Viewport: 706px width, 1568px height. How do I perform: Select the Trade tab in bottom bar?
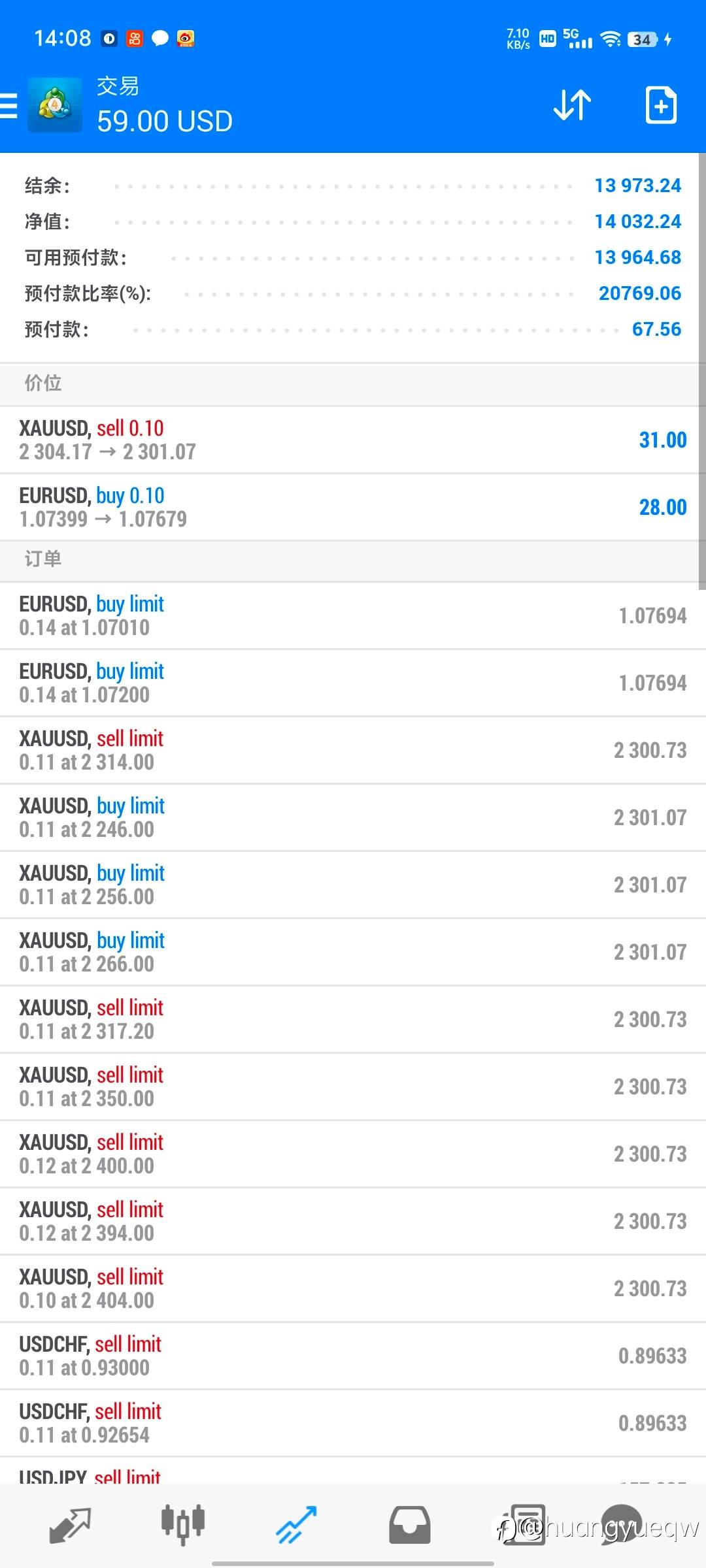tap(296, 1525)
